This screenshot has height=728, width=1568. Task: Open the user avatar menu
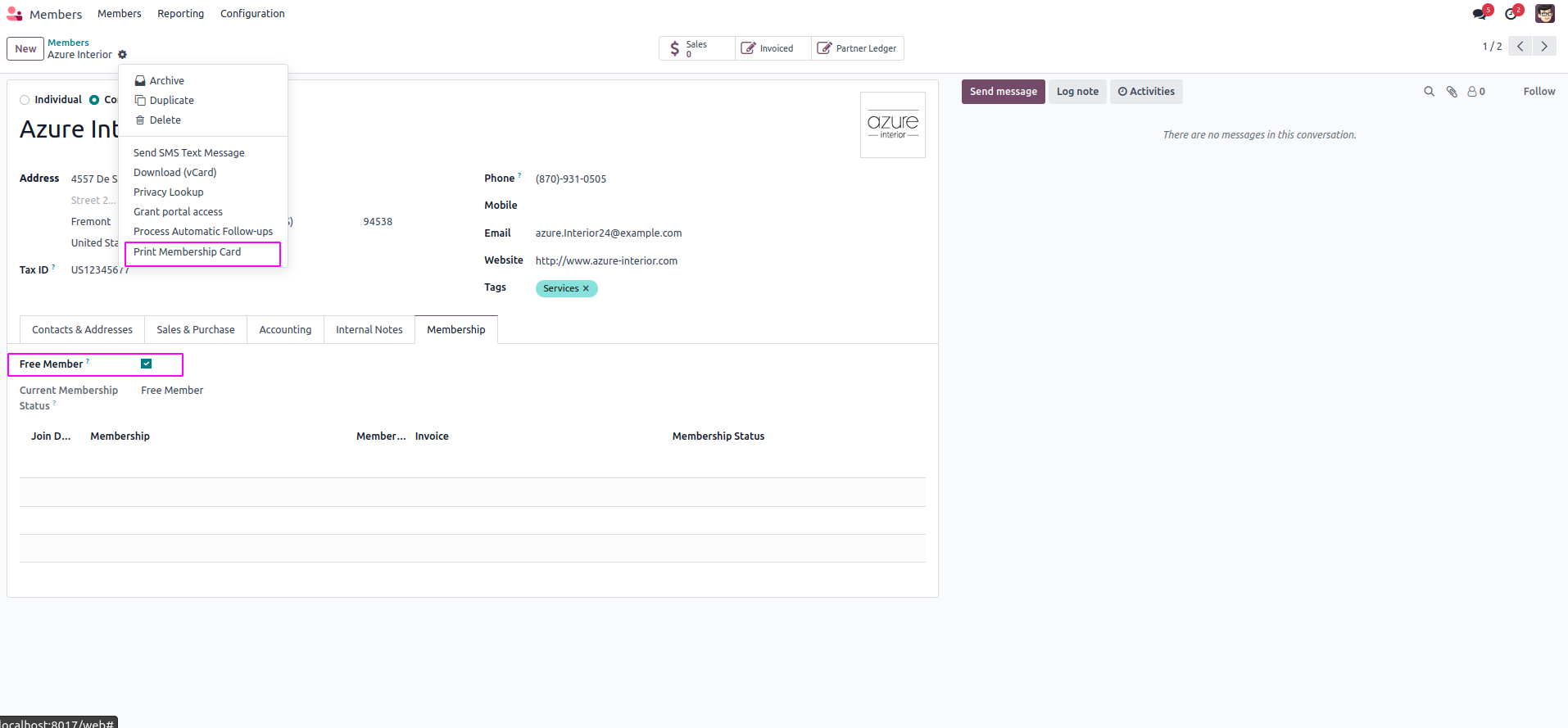coord(1545,14)
